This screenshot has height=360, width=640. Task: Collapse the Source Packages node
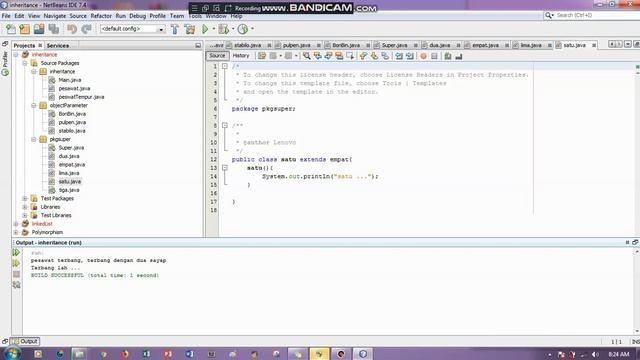click(25, 63)
